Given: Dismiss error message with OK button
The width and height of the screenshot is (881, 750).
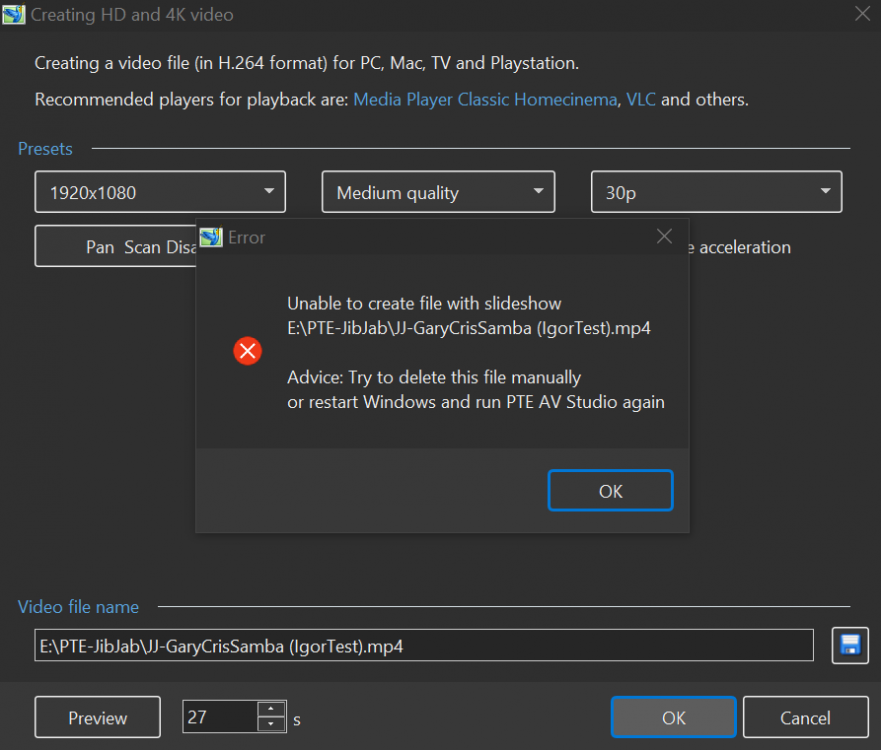Looking at the screenshot, I should pos(610,491).
